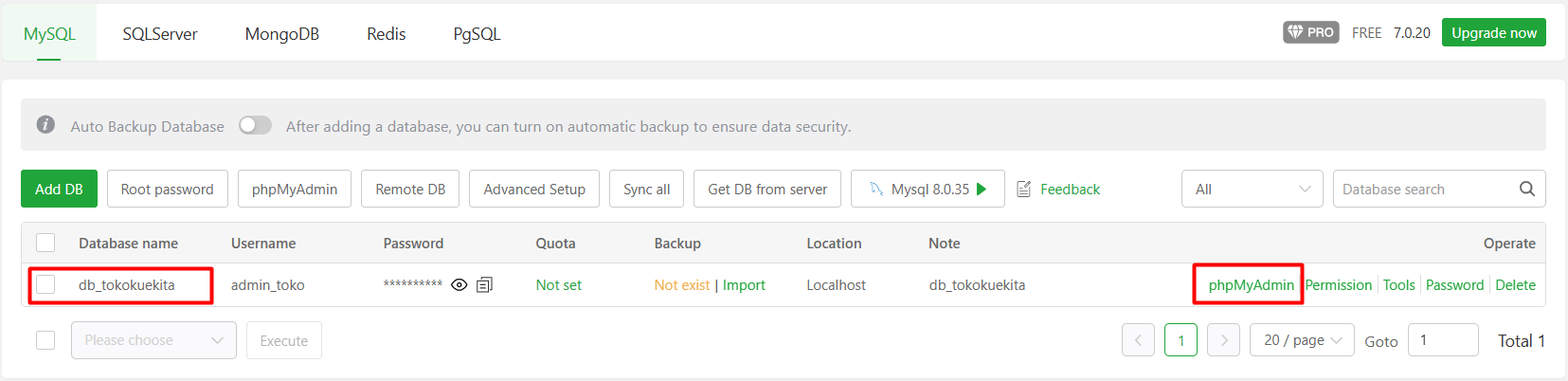Open Permission for db_tokokuekita
The width and height of the screenshot is (1568, 381).
click(x=1339, y=285)
